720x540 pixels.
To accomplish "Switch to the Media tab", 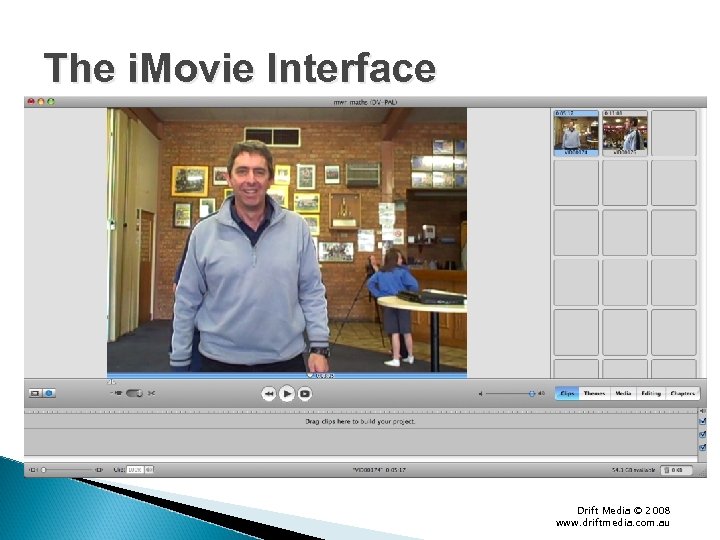I will tap(623, 394).
